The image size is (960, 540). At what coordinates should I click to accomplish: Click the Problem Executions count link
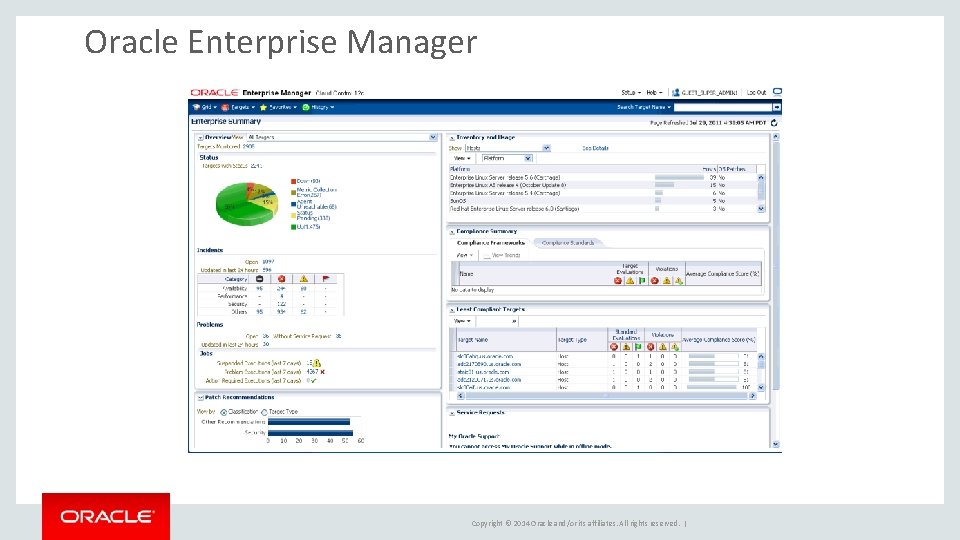pyautogui.click(x=312, y=372)
